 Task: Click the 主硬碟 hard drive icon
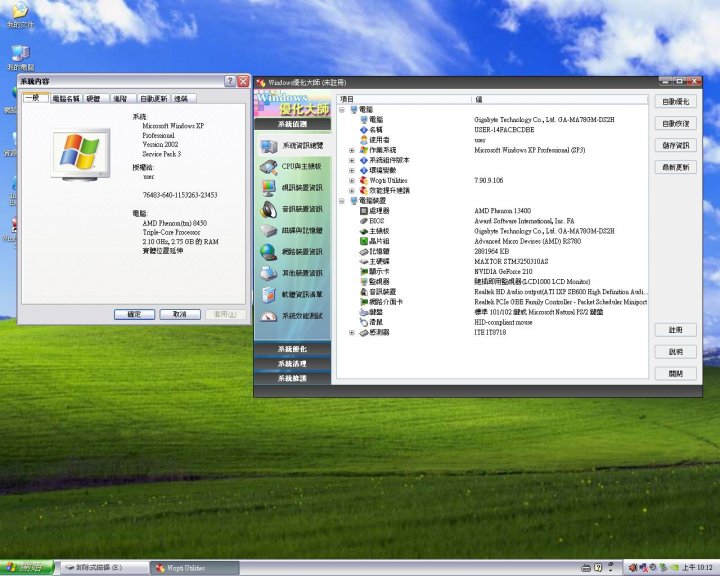coord(364,261)
